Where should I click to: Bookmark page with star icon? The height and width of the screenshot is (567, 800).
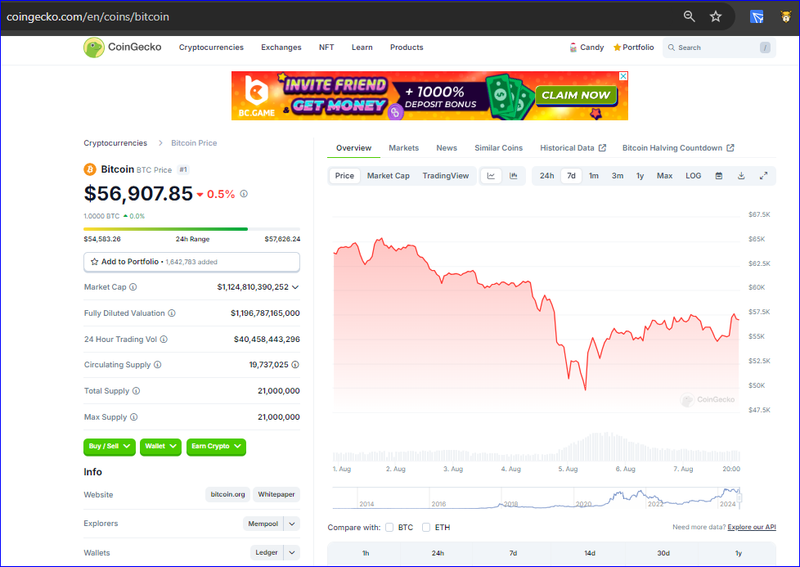pos(716,16)
